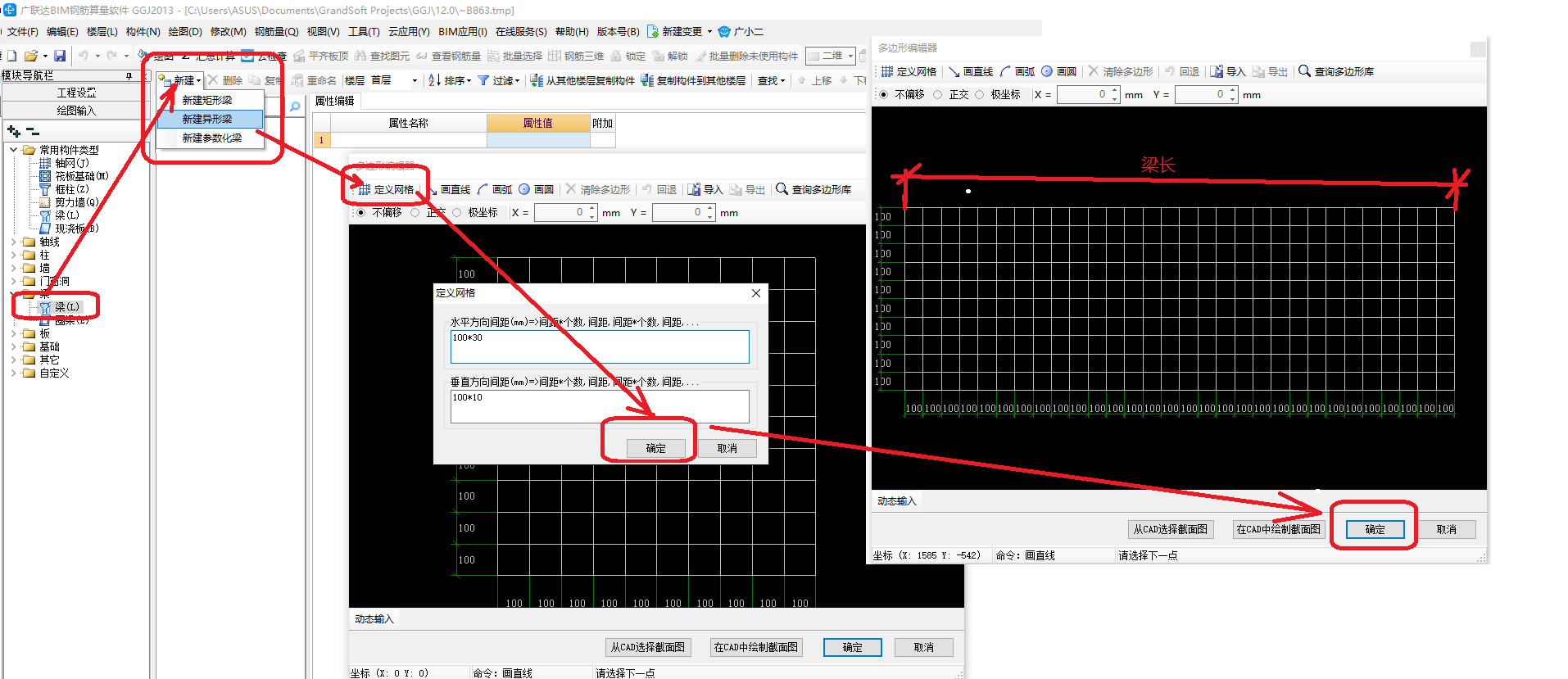Click the 删除 delete icon in component toolbar
Image resolution: width=1568 pixels, height=679 pixels.
213,80
